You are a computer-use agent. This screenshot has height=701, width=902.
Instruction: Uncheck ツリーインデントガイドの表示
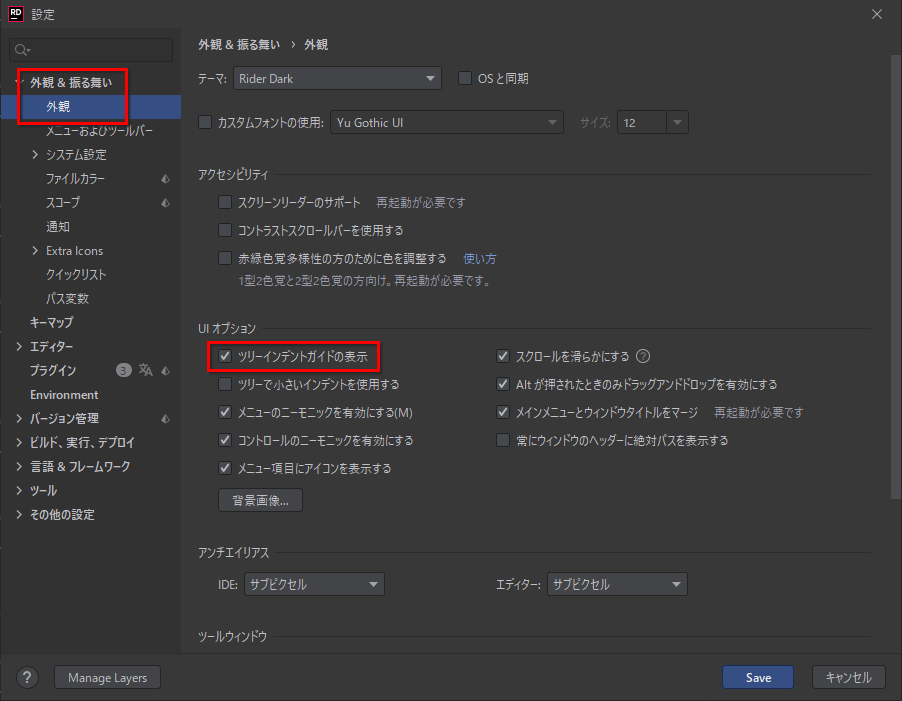[x=224, y=355]
